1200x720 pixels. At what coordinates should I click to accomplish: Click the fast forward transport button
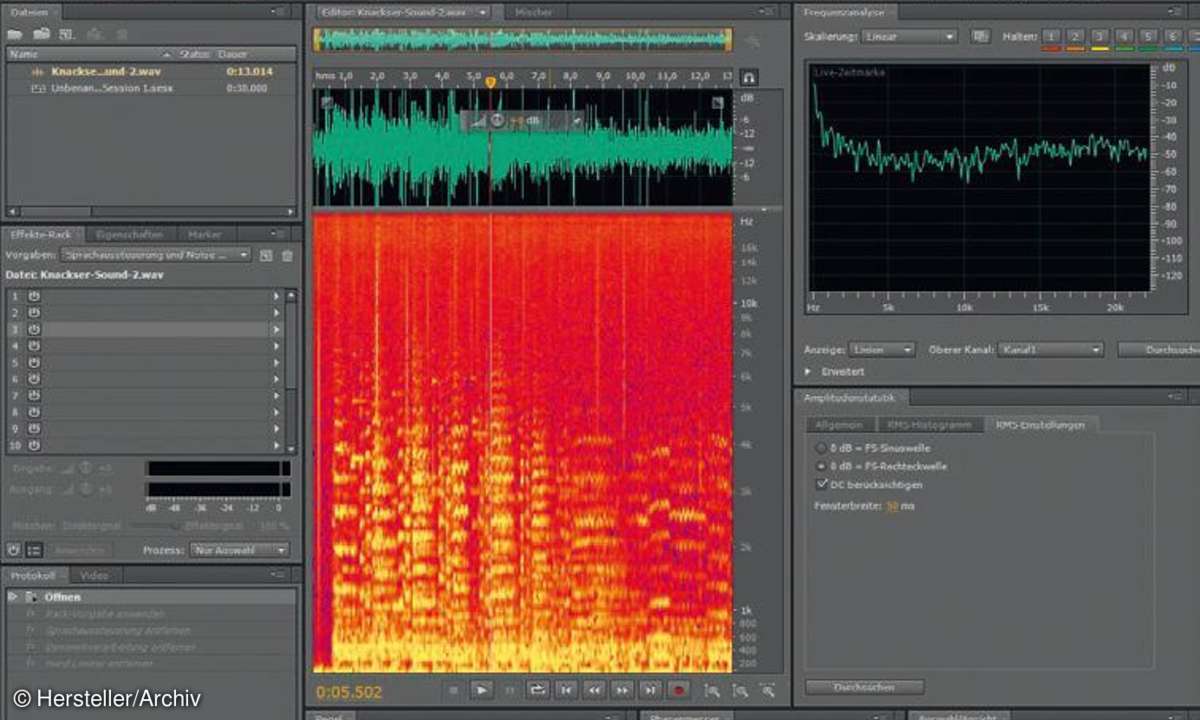pyautogui.click(x=622, y=689)
